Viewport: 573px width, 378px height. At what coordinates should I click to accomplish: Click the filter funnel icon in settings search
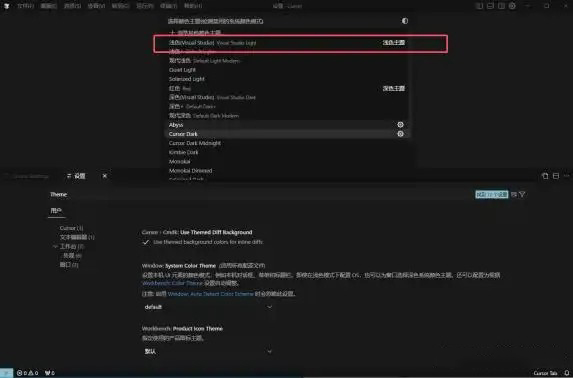coord(522,194)
